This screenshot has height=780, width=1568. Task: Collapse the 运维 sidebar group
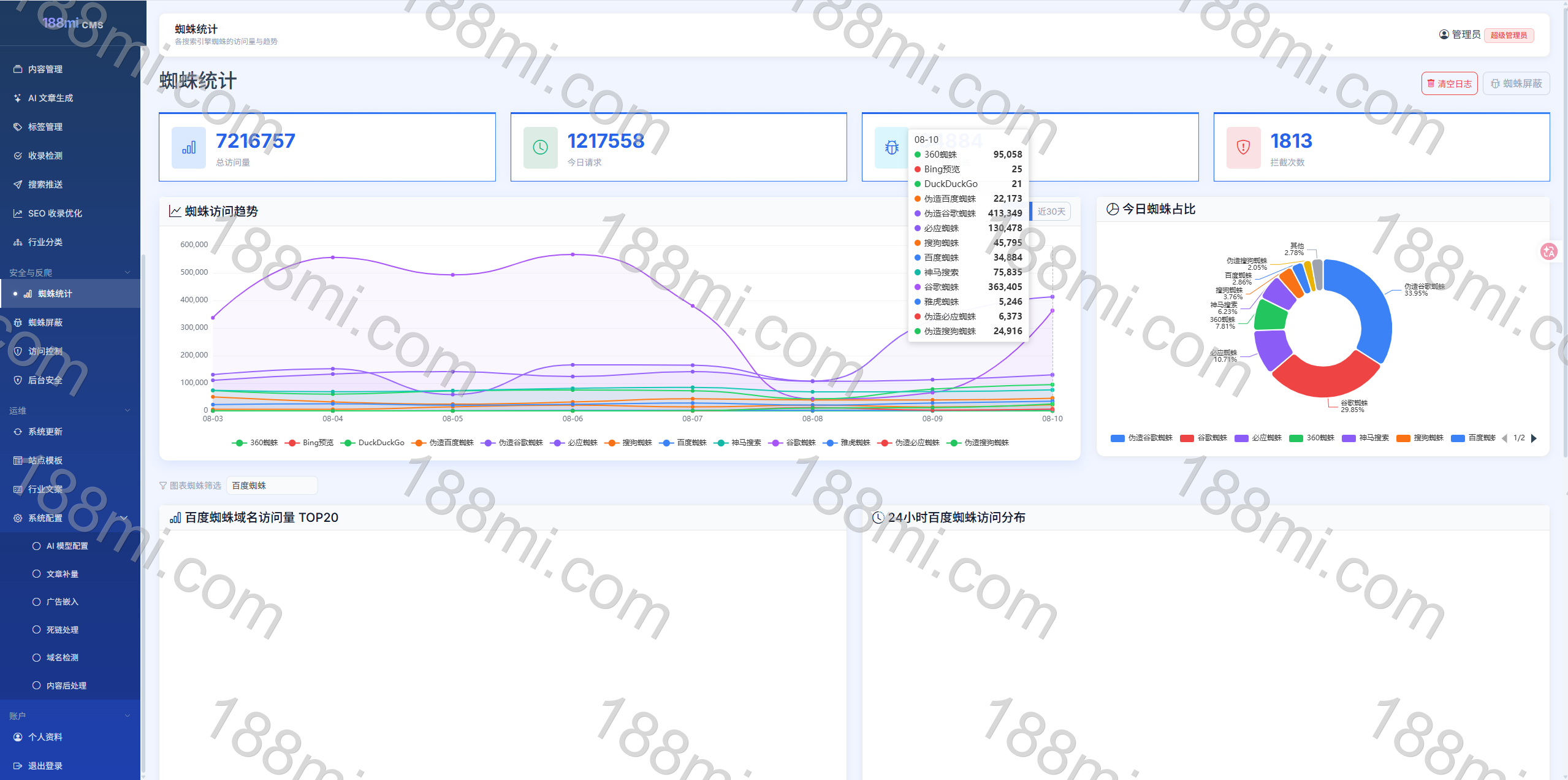click(x=70, y=411)
